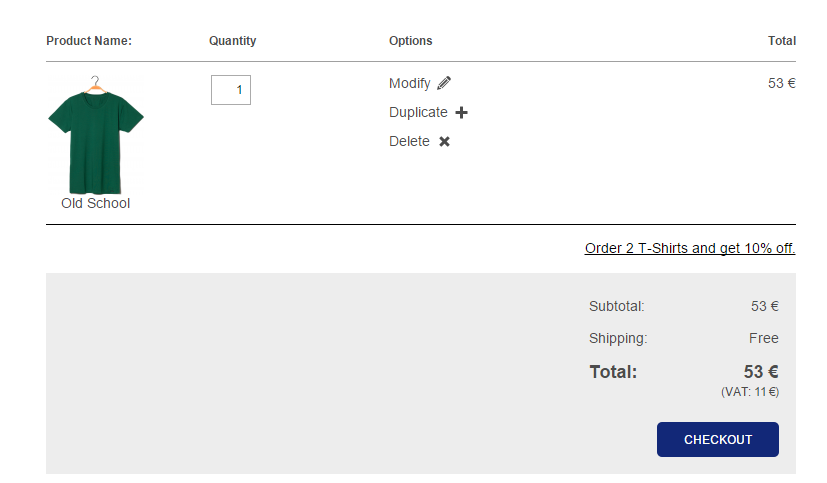Click the Options column header
The height and width of the screenshot is (483, 827).
coord(411,41)
